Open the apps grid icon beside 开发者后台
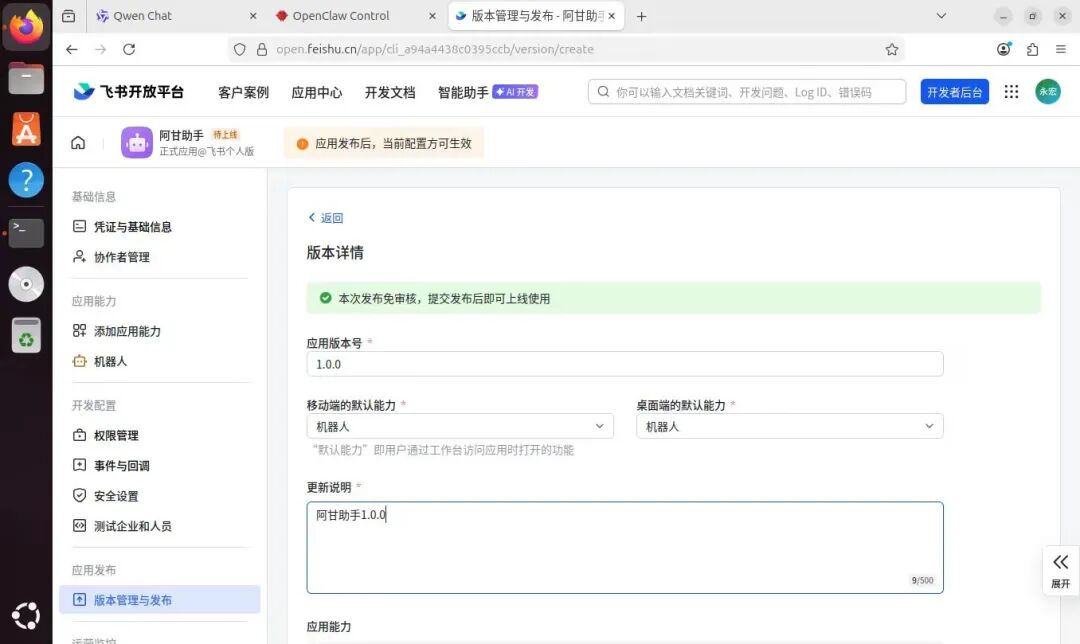Screen dimensions: 1080x644 point(1011,91)
